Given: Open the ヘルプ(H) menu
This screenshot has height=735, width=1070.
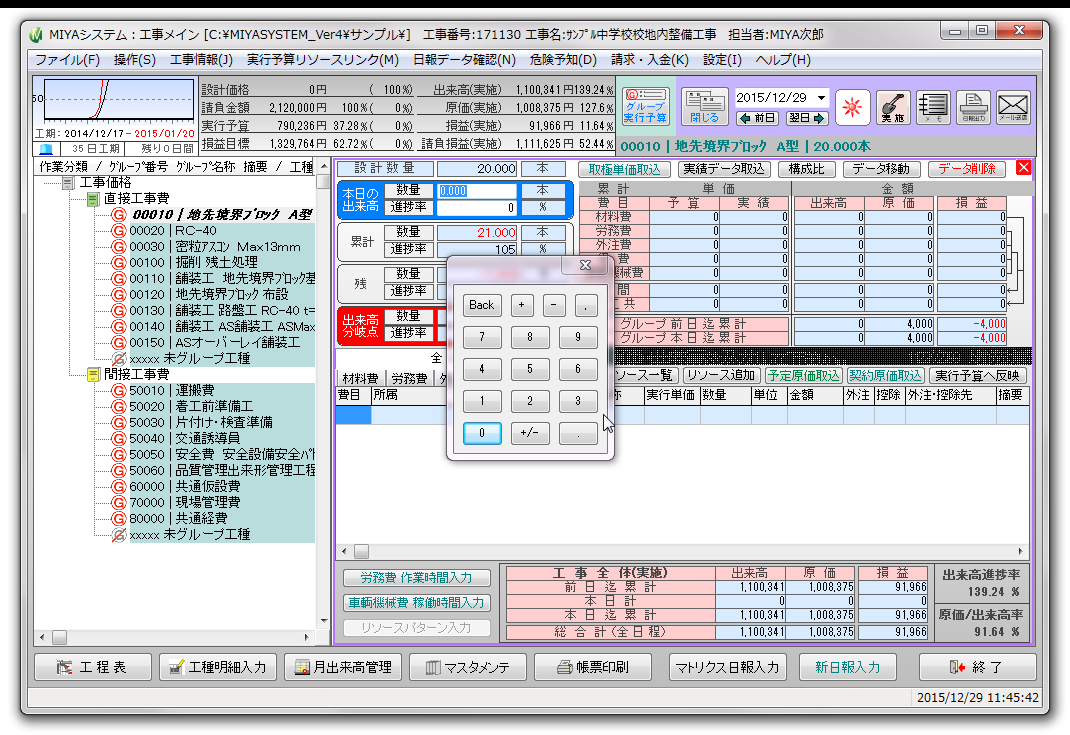Looking at the screenshot, I should [783, 60].
